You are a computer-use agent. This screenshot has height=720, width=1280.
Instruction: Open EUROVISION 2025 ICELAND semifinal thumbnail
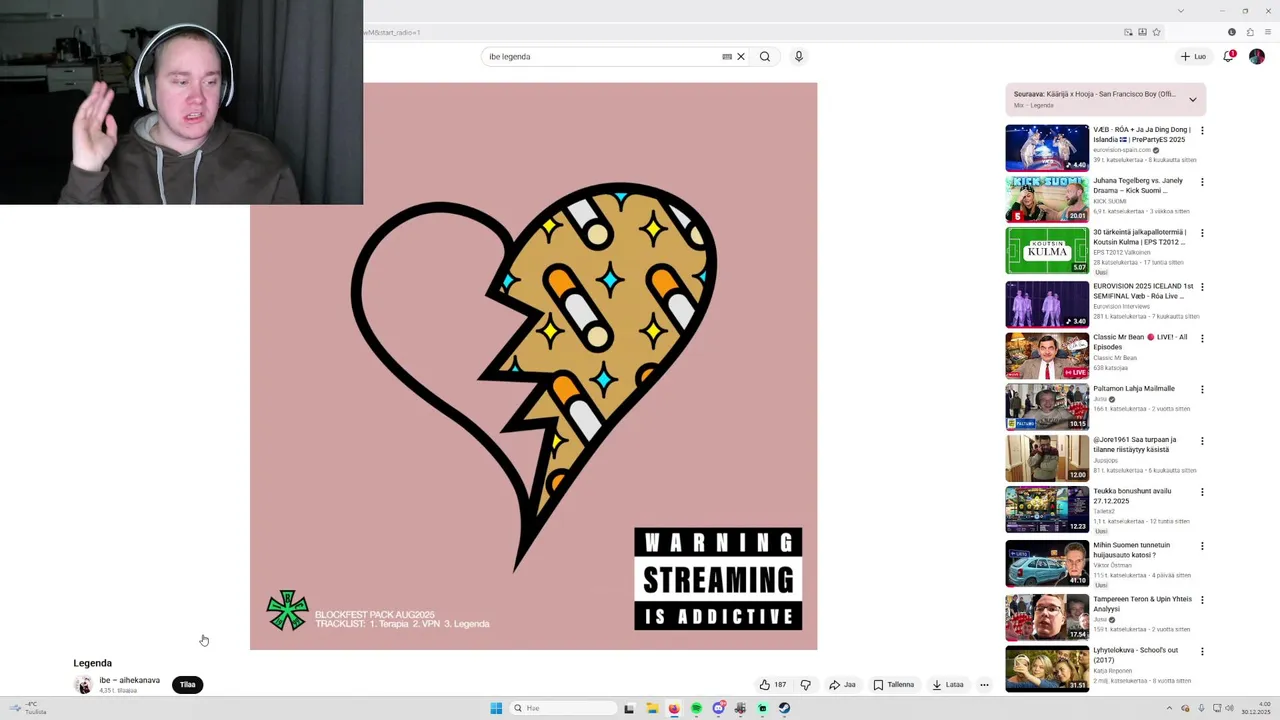pyautogui.click(x=1047, y=304)
